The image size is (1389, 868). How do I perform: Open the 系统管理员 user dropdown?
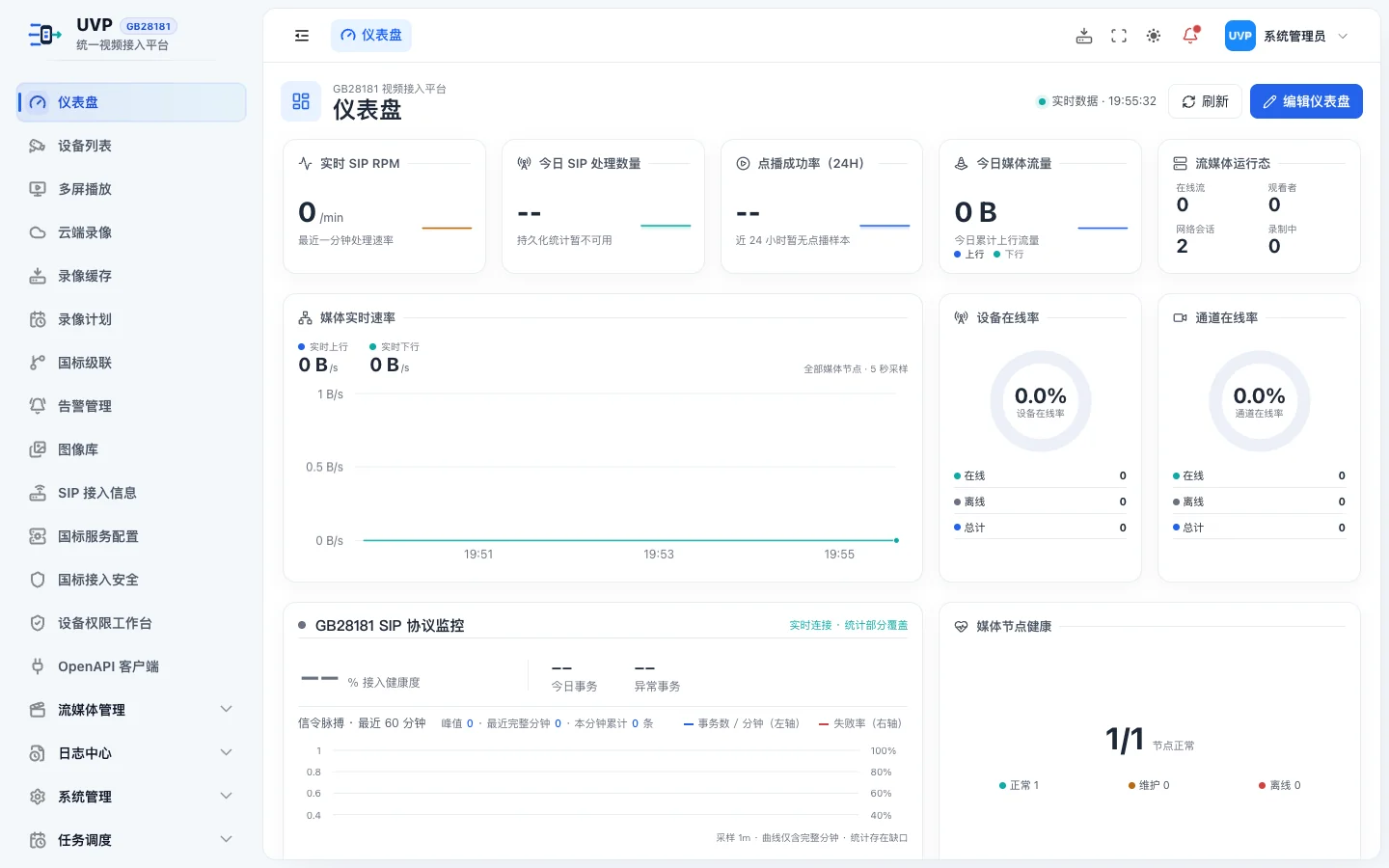1287,36
